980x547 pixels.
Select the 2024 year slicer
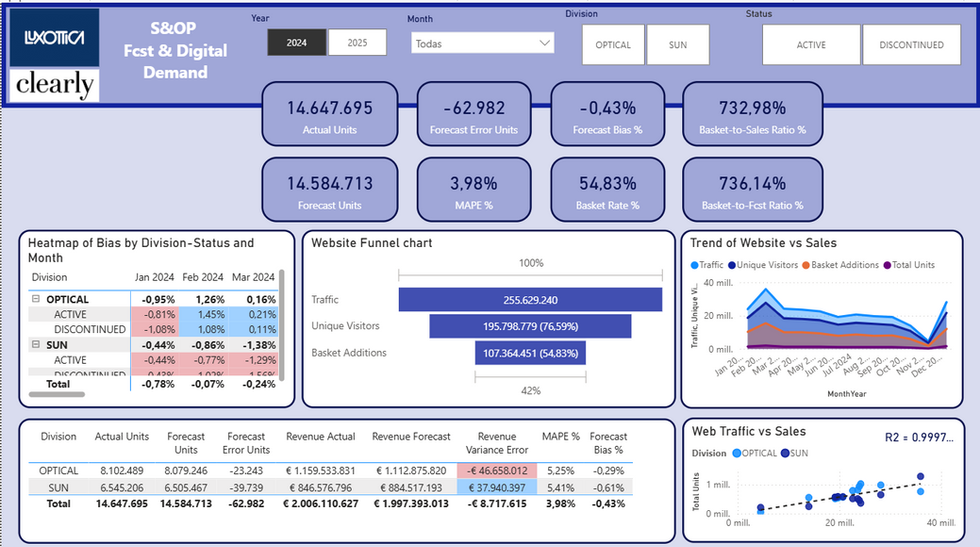297,43
